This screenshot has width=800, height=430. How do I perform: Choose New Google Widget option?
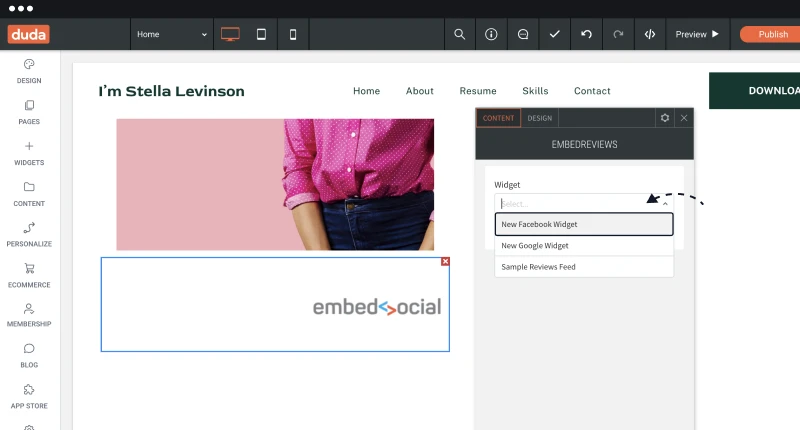(x=584, y=245)
